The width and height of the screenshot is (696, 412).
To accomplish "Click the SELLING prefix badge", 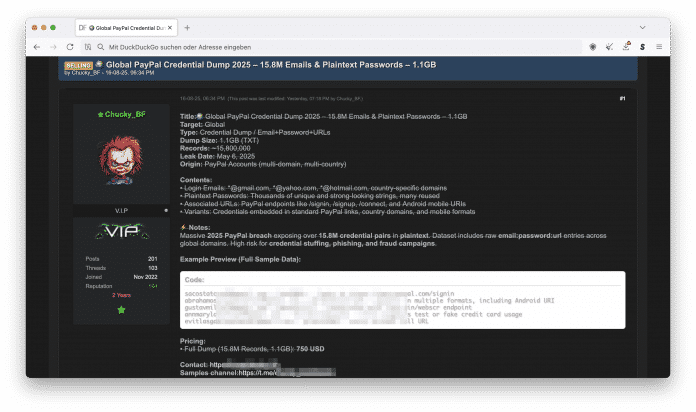I will (x=78, y=65).
